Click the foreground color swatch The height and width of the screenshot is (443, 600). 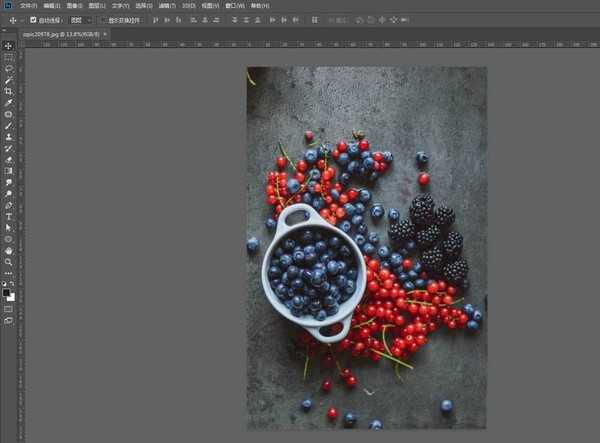pyautogui.click(x=6, y=291)
